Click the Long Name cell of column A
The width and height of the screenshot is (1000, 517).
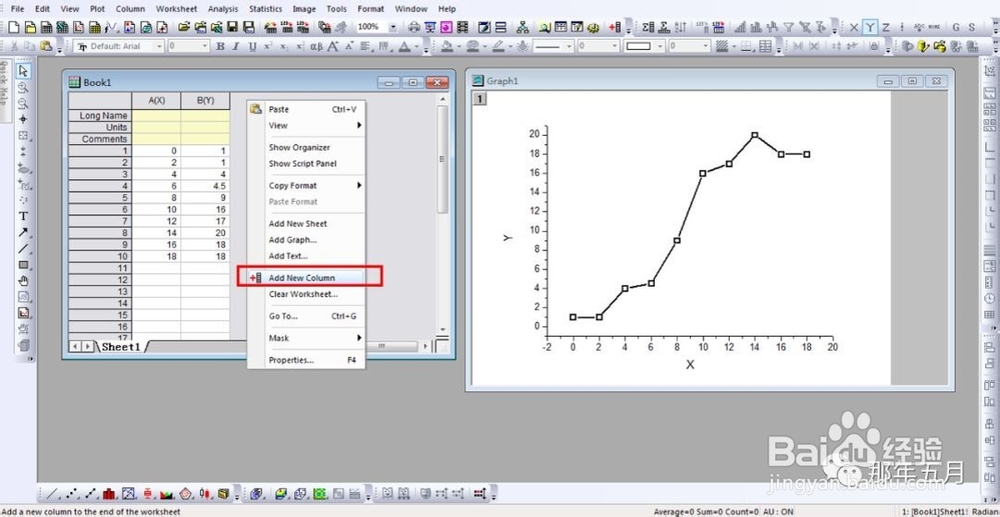[156, 115]
